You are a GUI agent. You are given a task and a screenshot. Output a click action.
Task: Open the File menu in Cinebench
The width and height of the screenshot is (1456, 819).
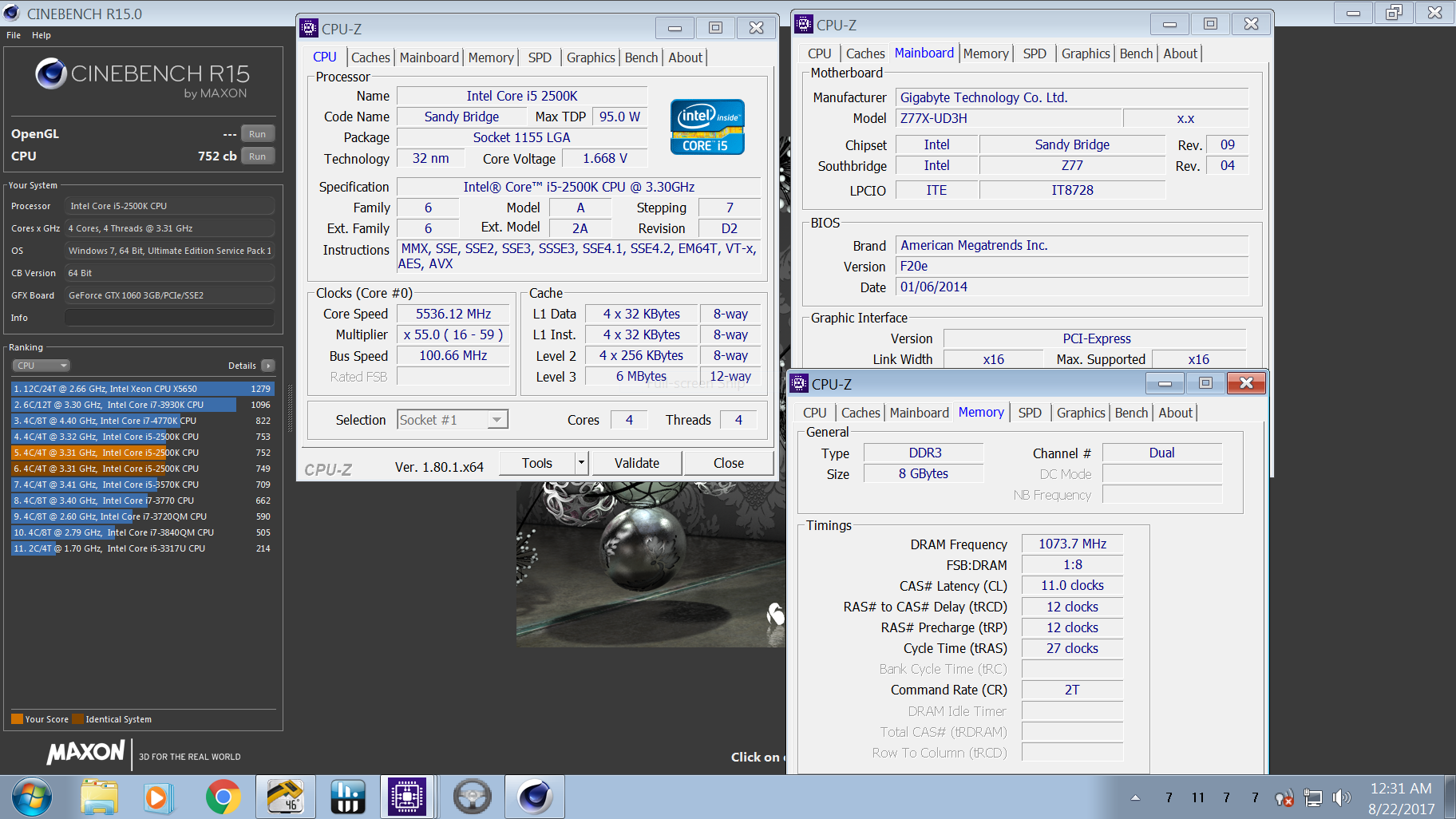(14, 35)
